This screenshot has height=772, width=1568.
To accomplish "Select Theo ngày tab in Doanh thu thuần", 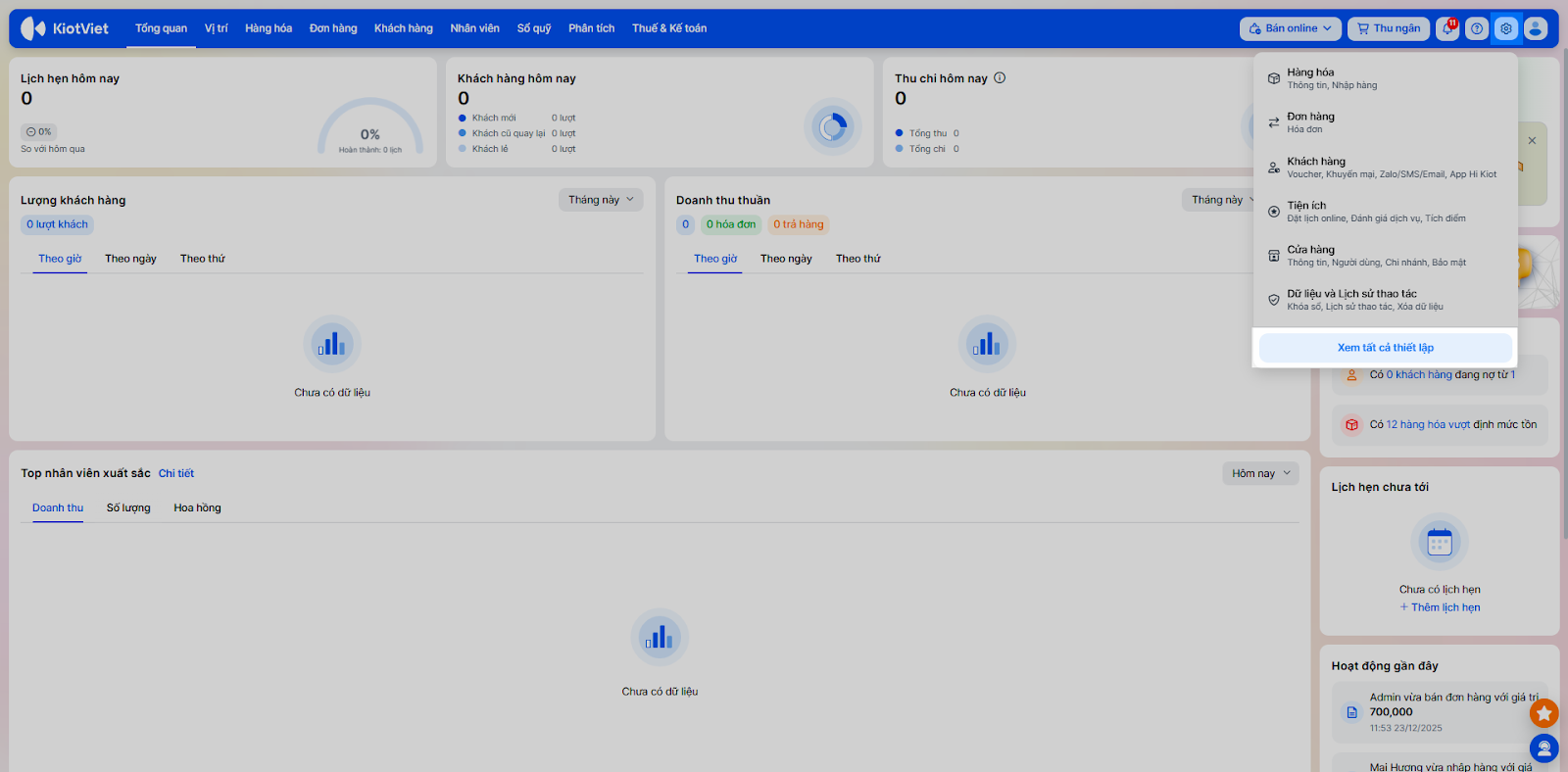I will [786, 259].
